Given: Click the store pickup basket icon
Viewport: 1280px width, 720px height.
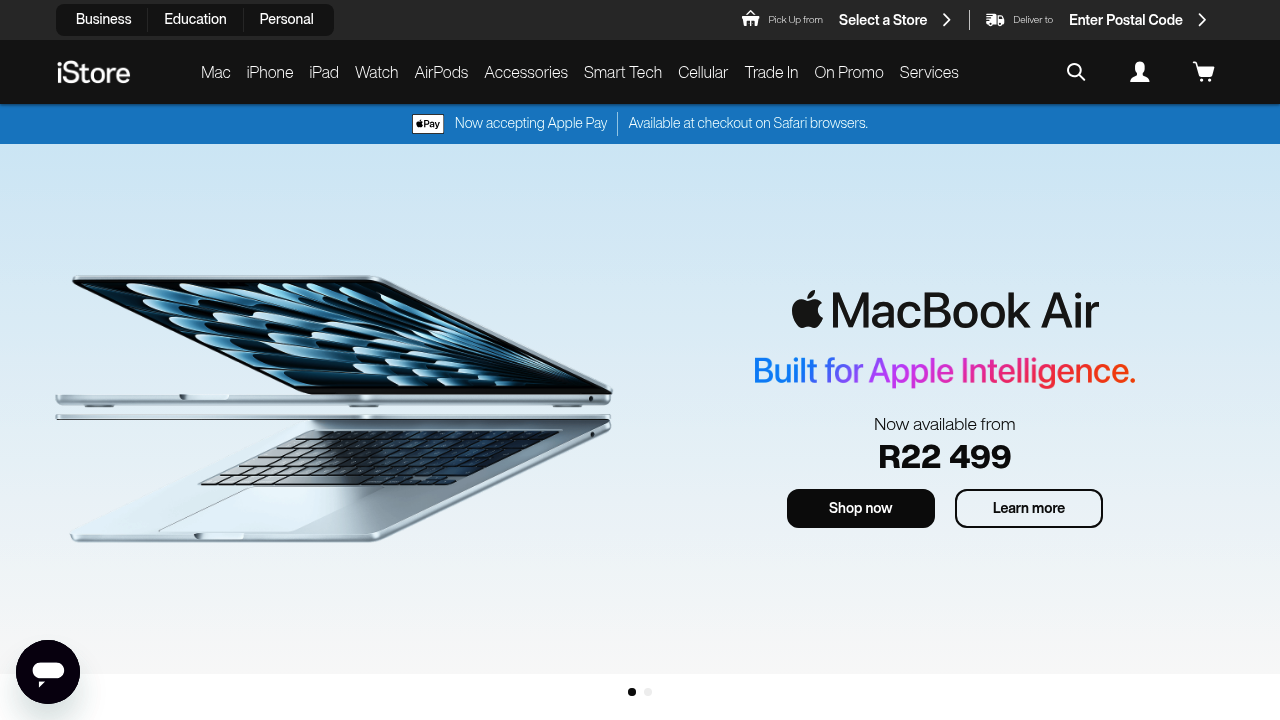Looking at the screenshot, I should (x=751, y=19).
